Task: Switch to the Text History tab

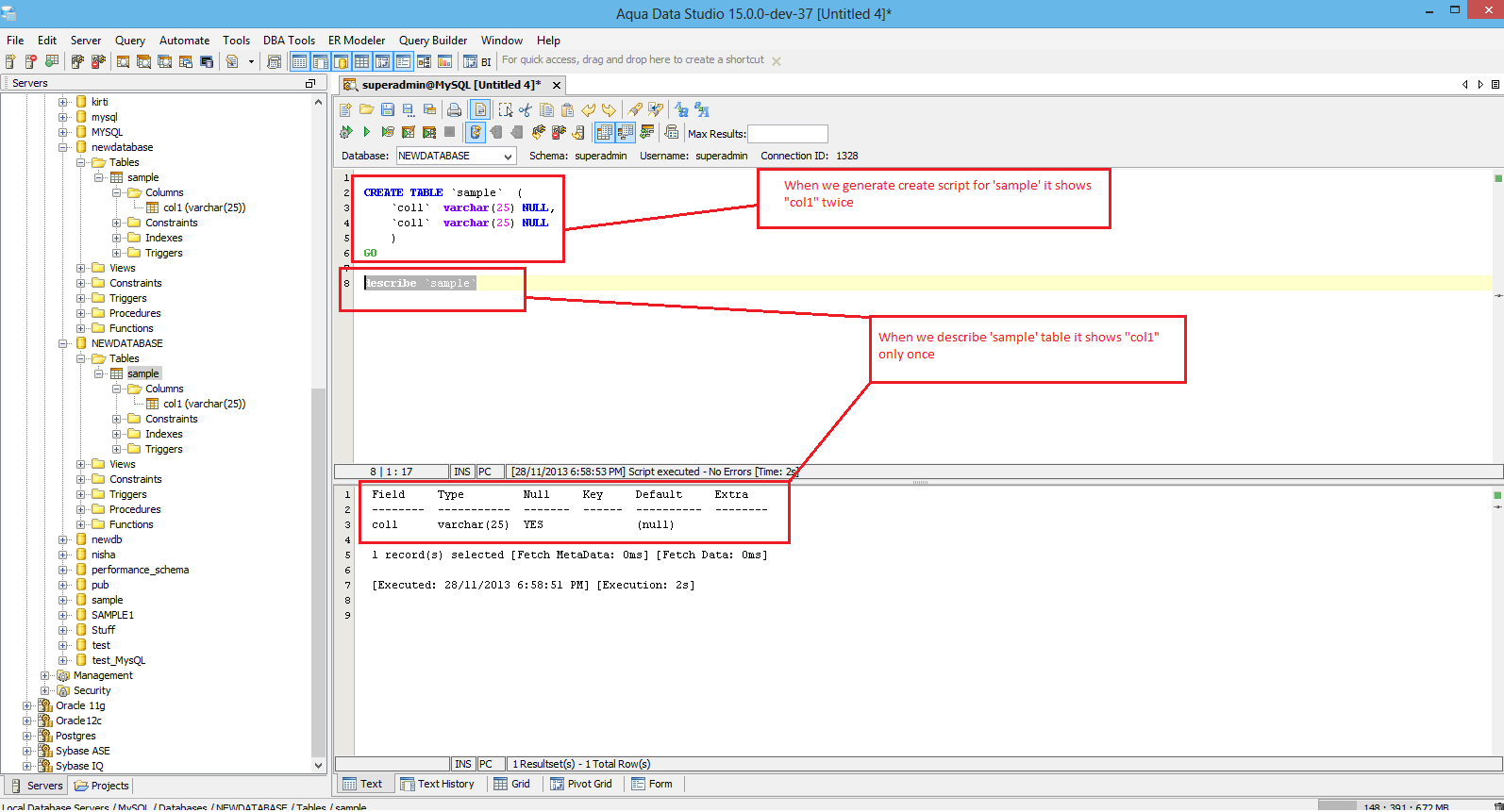Action: click(436, 784)
